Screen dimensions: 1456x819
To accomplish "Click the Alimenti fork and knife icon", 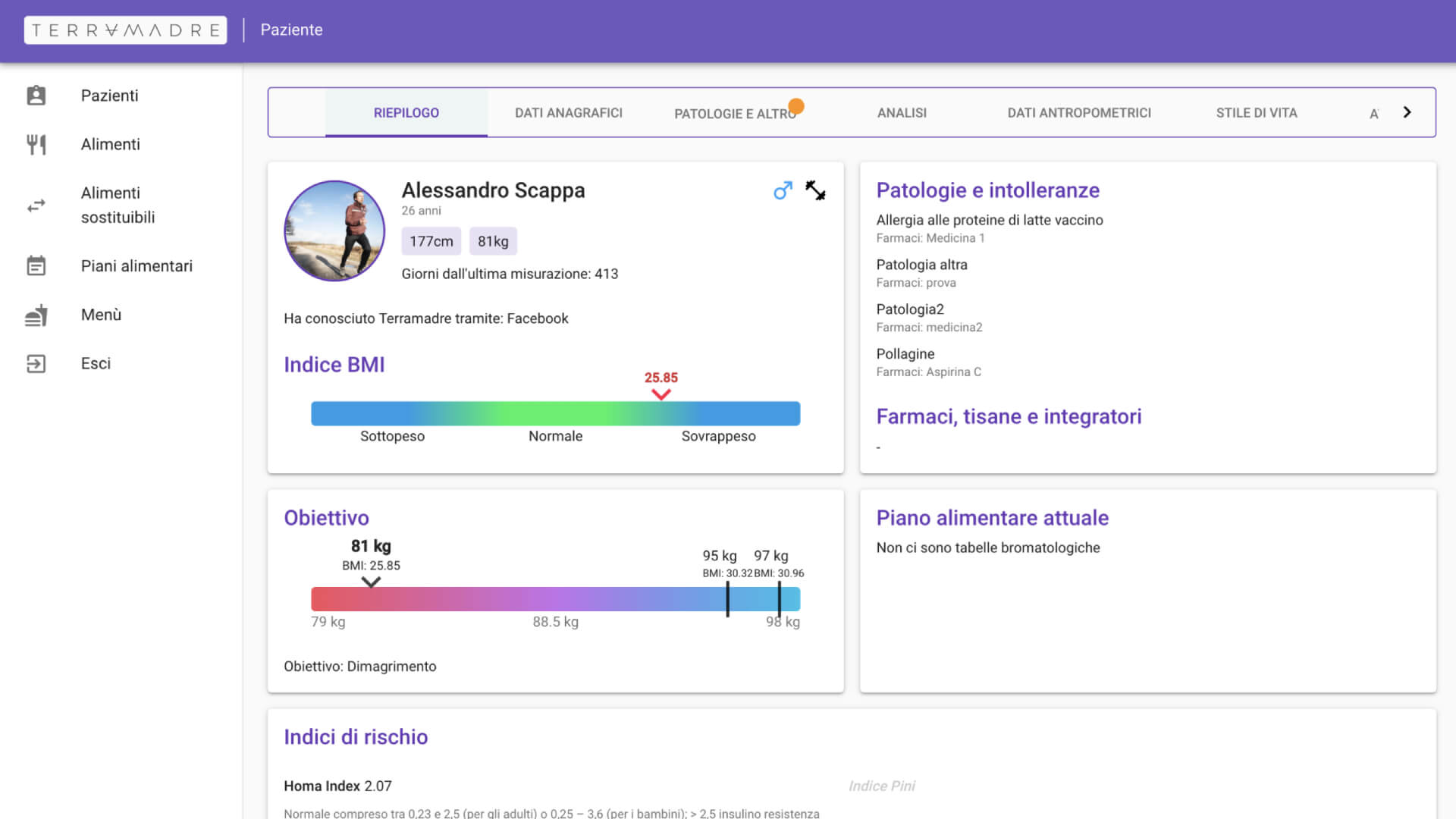I will click(x=36, y=144).
